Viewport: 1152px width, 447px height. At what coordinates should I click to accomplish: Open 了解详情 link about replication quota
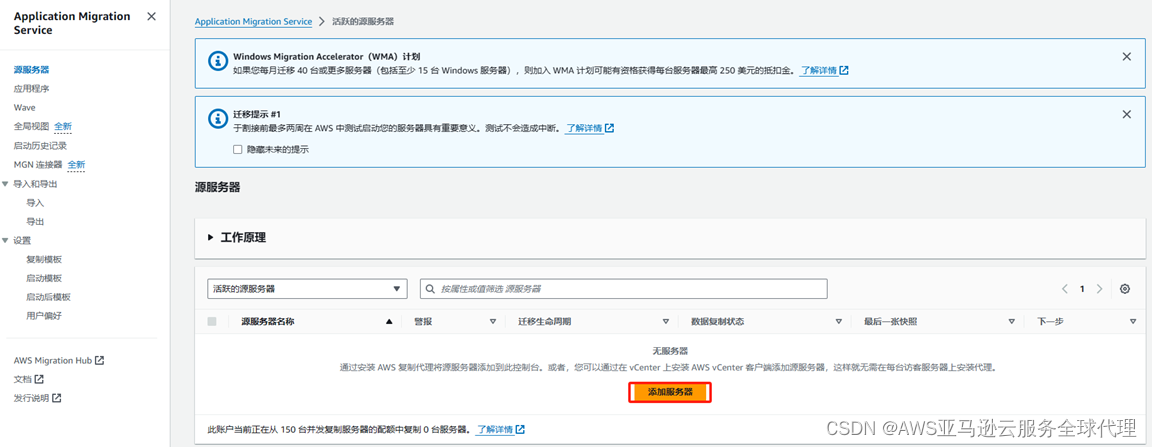coord(494,429)
